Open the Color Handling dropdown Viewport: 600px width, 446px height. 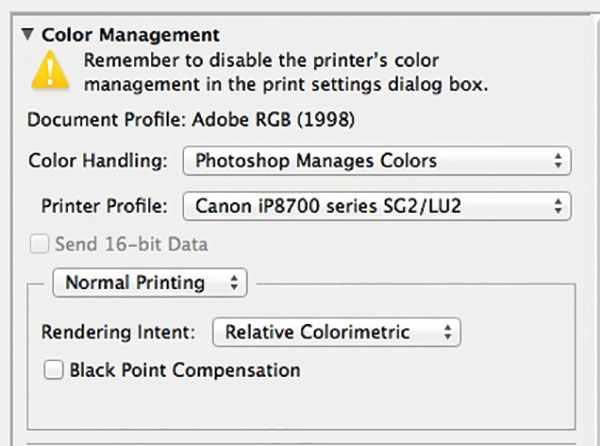coord(377,161)
